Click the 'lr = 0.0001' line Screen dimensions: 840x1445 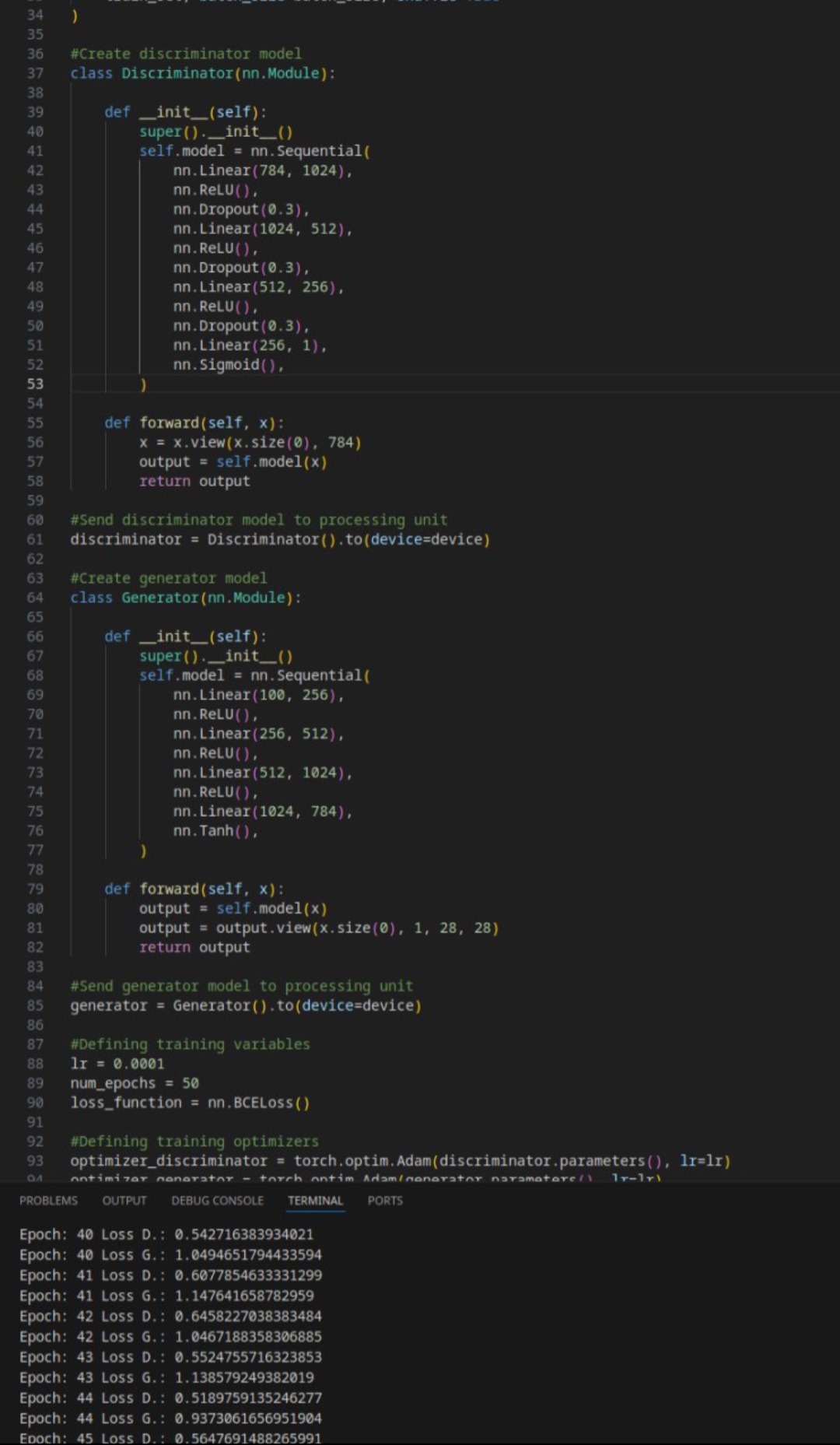[117, 1064]
